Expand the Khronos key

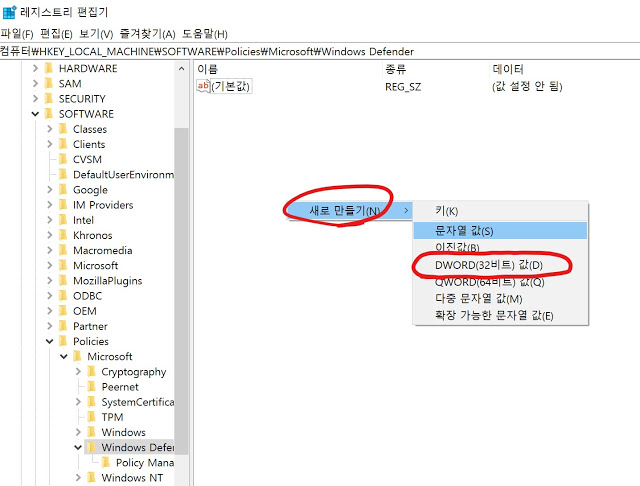[x=50, y=235]
